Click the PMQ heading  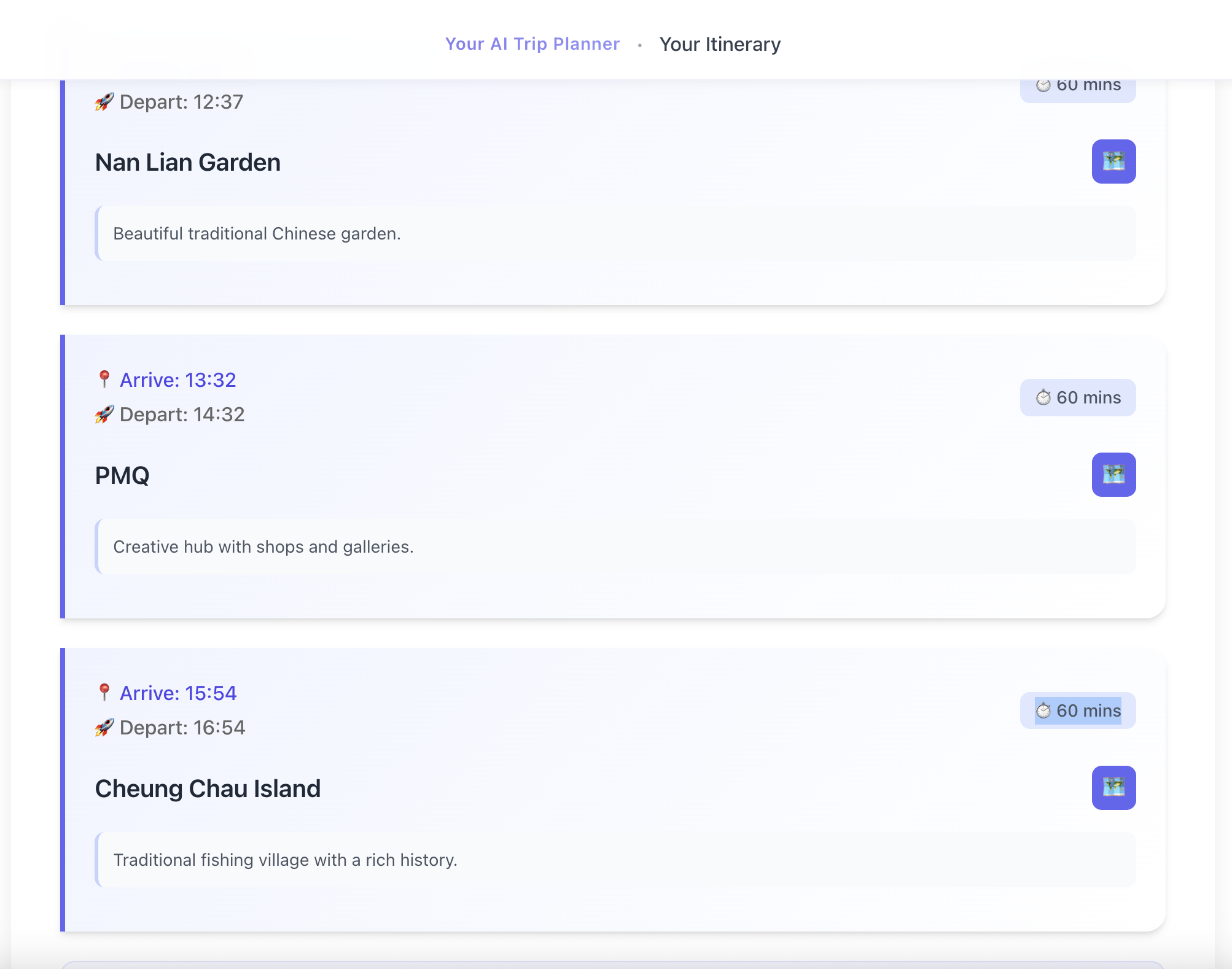122,476
